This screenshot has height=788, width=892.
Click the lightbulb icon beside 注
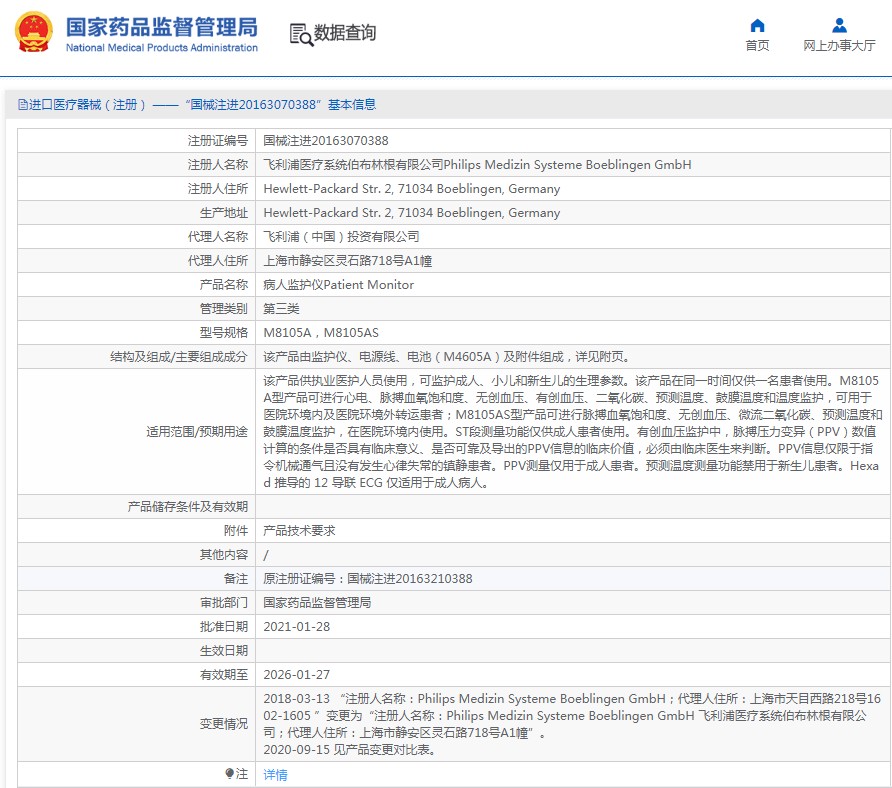(x=229, y=773)
